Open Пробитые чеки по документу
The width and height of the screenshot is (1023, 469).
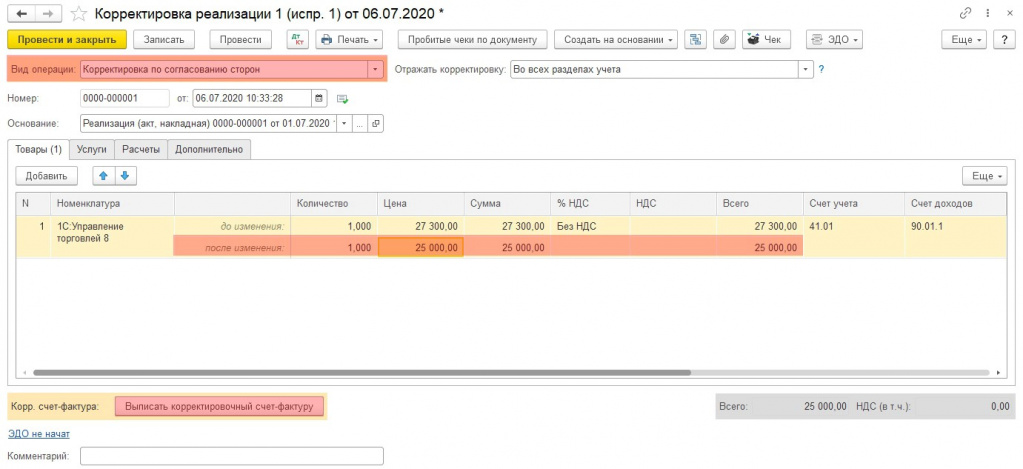coord(472,40)
